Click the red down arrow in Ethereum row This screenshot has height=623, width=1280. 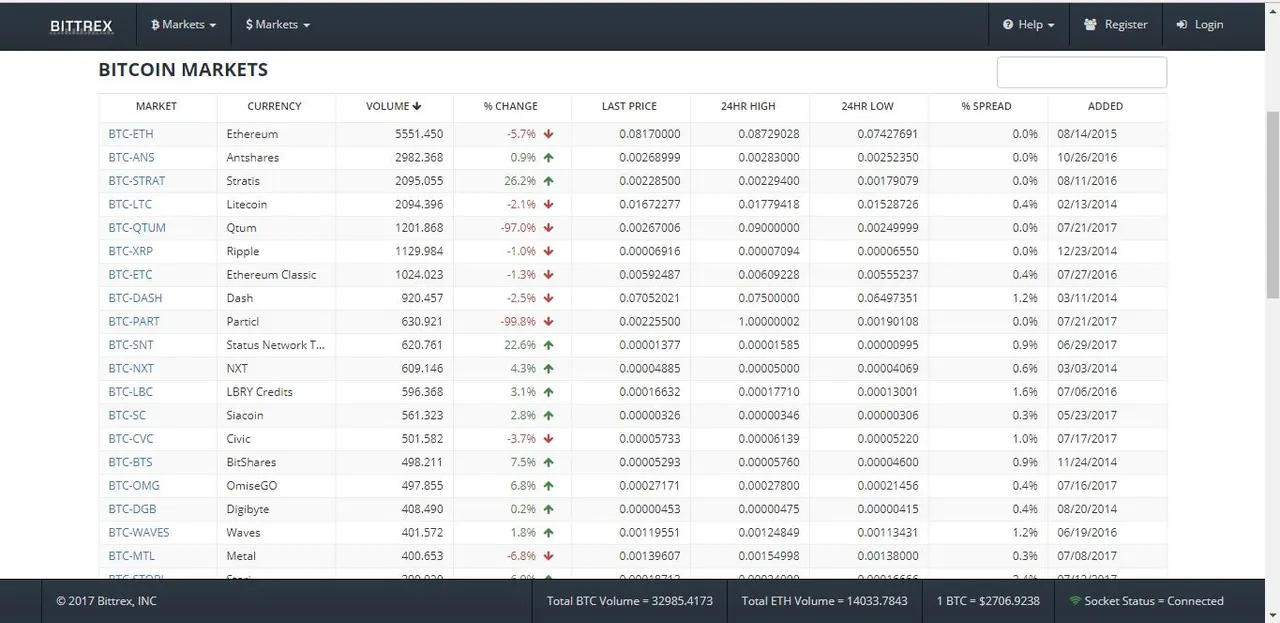point(549,134)
